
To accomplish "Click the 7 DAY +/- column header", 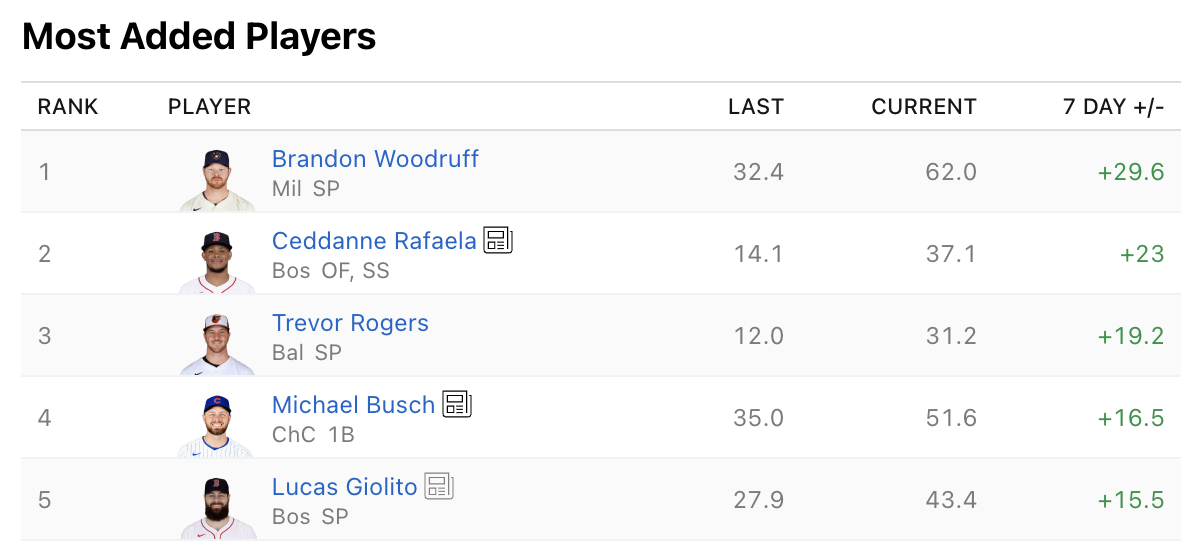I will pos(1113,107).
